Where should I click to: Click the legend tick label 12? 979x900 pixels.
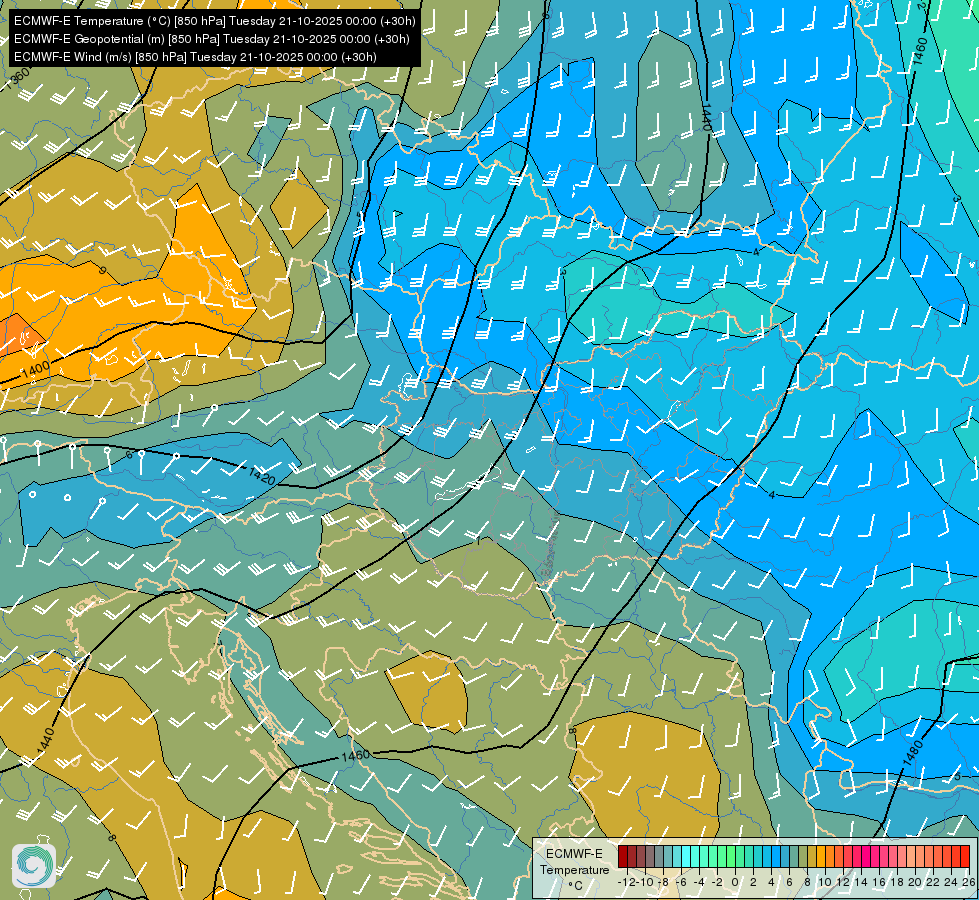coord(844,882)
